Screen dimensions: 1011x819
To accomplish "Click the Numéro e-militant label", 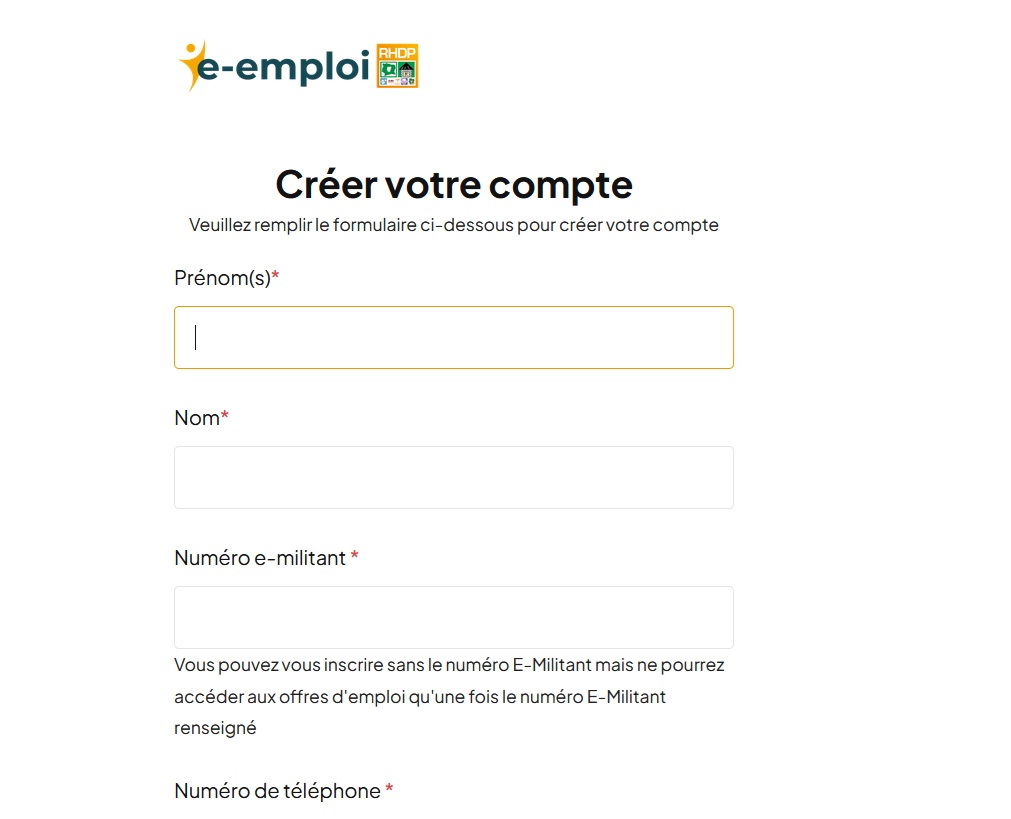I will point(260,558).
